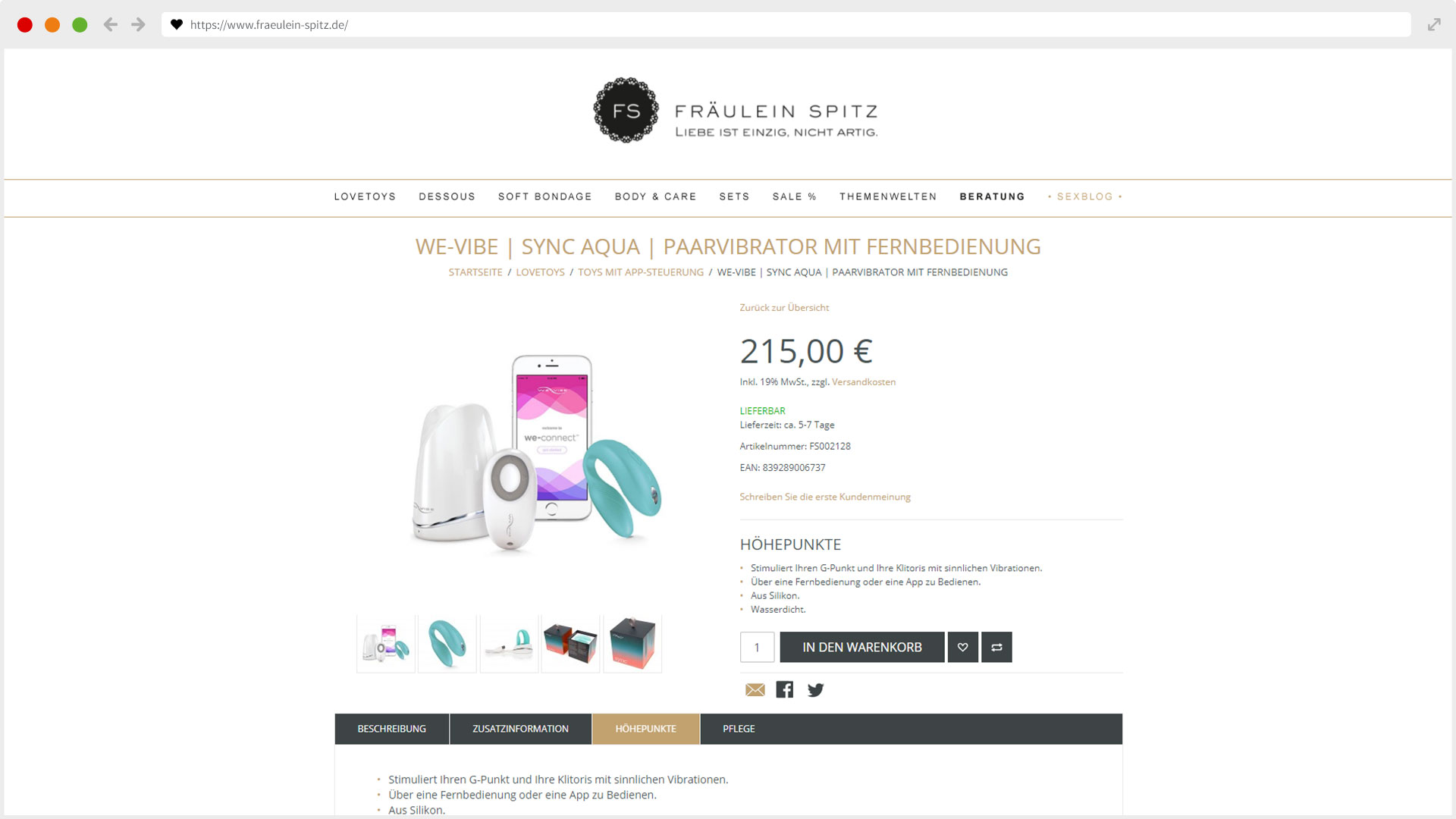
Task: Follow the Zurück zur Übersicht link
Action: click(784, 307)
